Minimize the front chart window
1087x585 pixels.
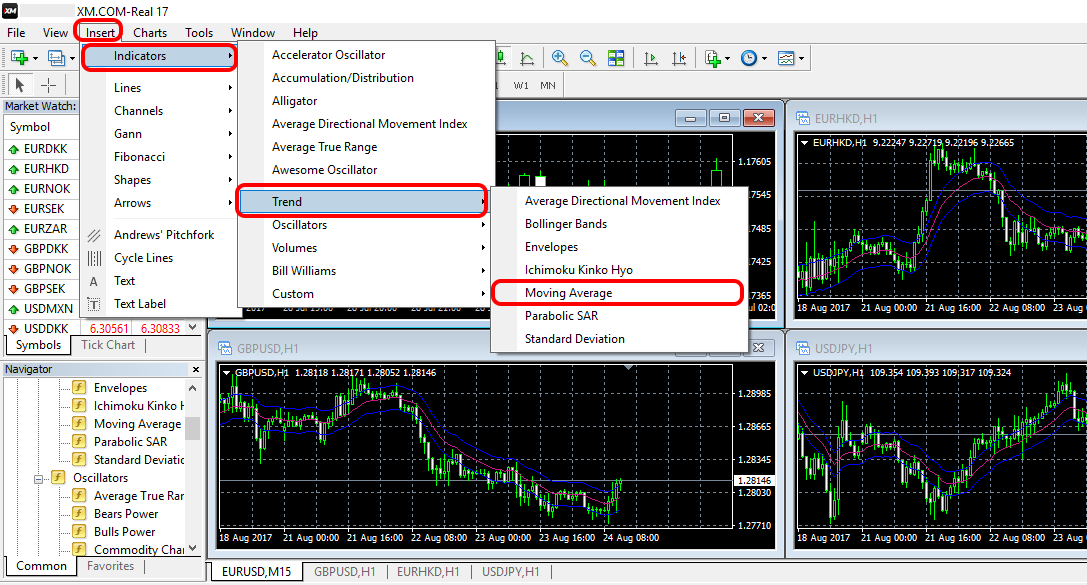click(690, 119)
